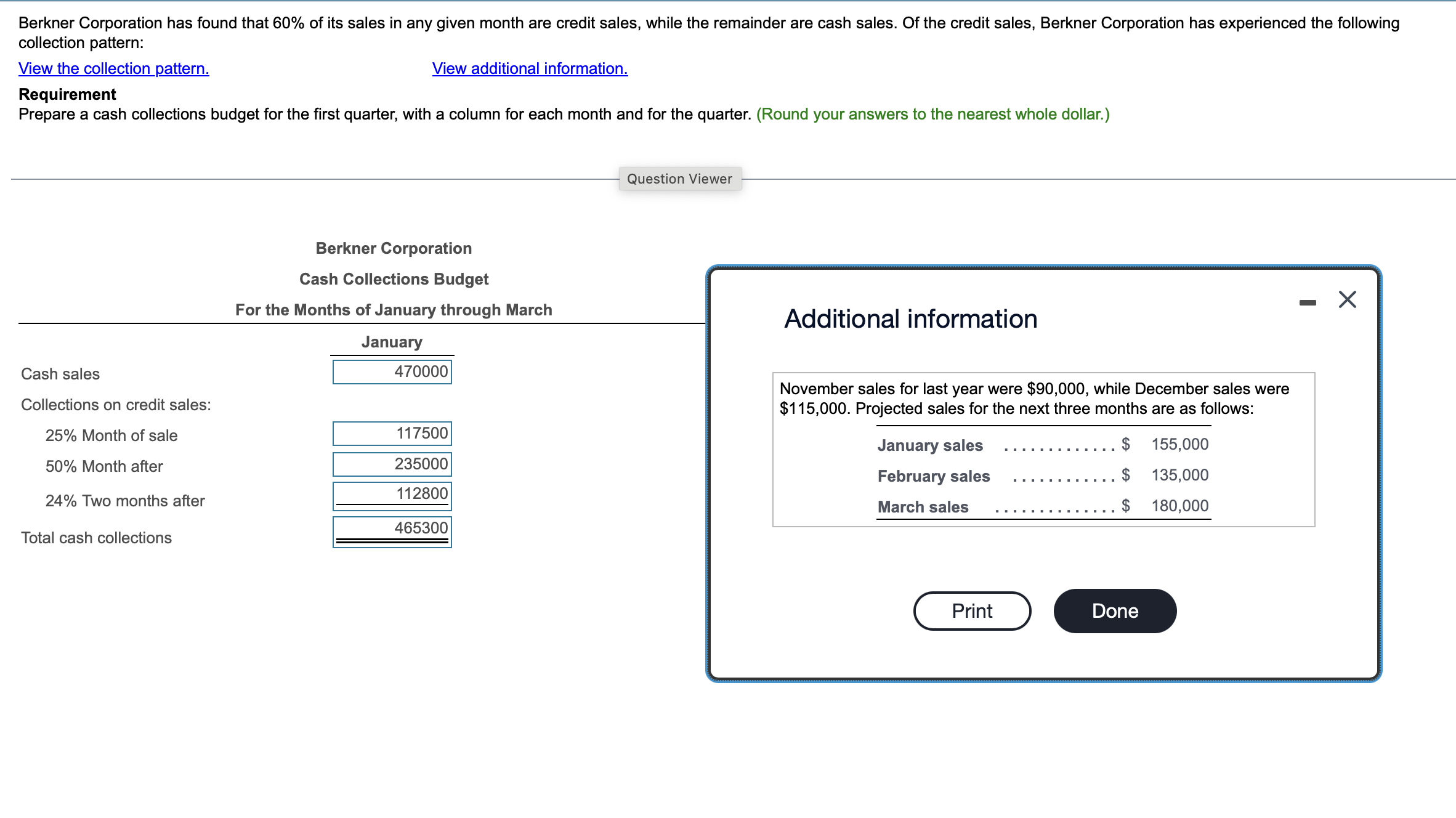Click the January sales 155,000 amount
The height and width of the screenshot is (818, 1456).
(x=1179, y=445)
